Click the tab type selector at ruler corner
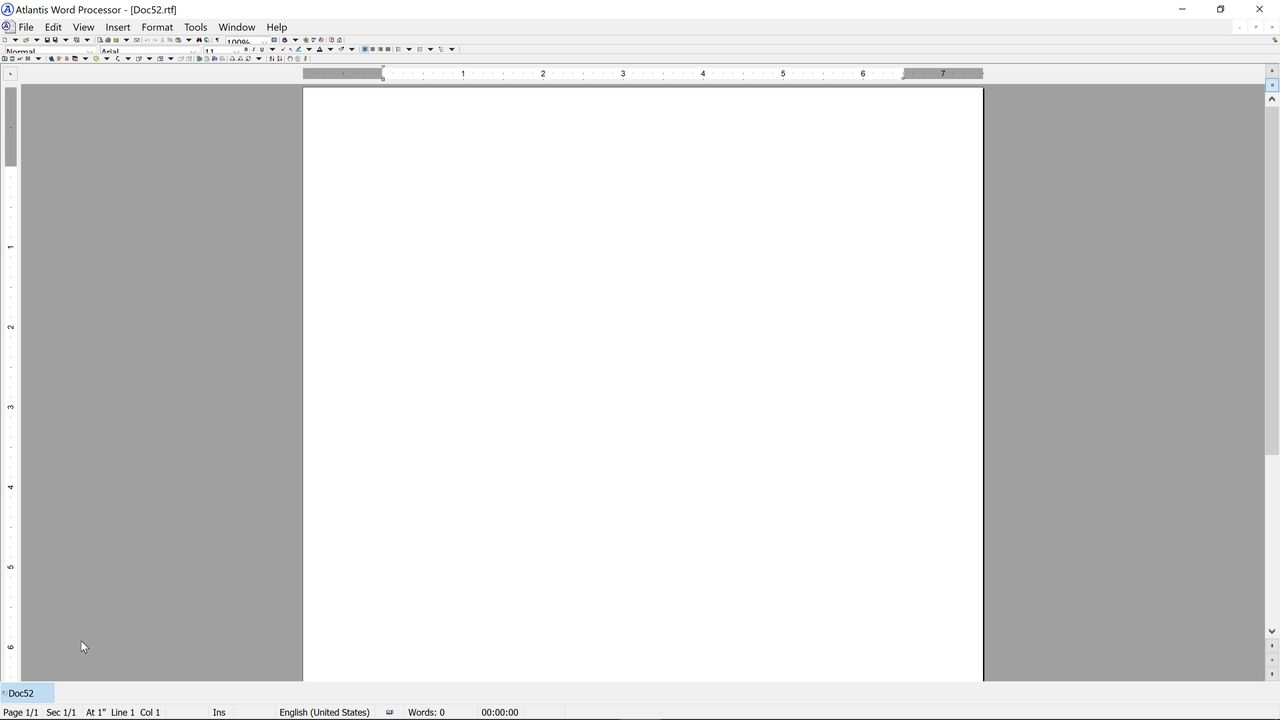1280x720 pixels. (x=10, y=73)
